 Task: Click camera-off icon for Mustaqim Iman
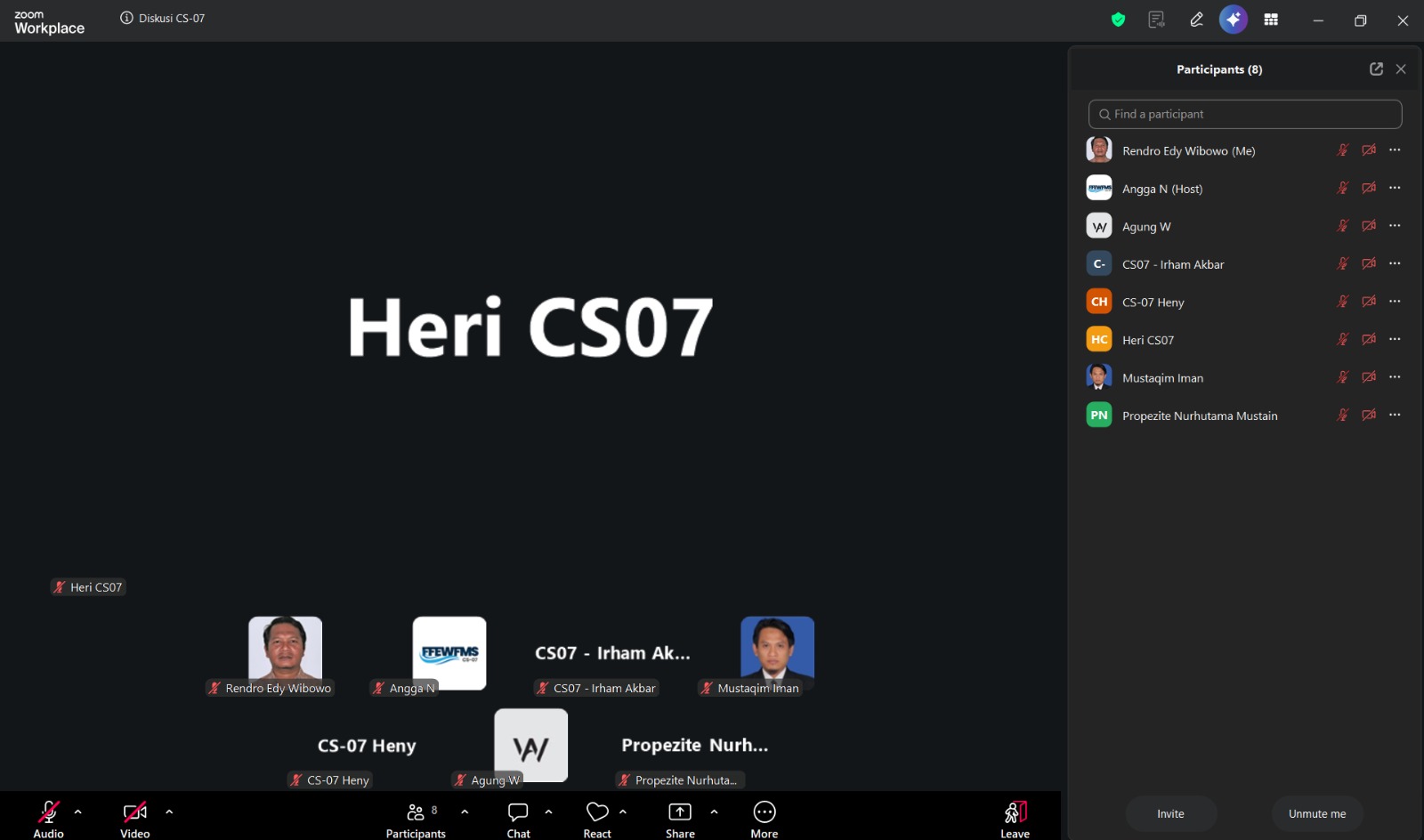click(x=1369, y=377)
